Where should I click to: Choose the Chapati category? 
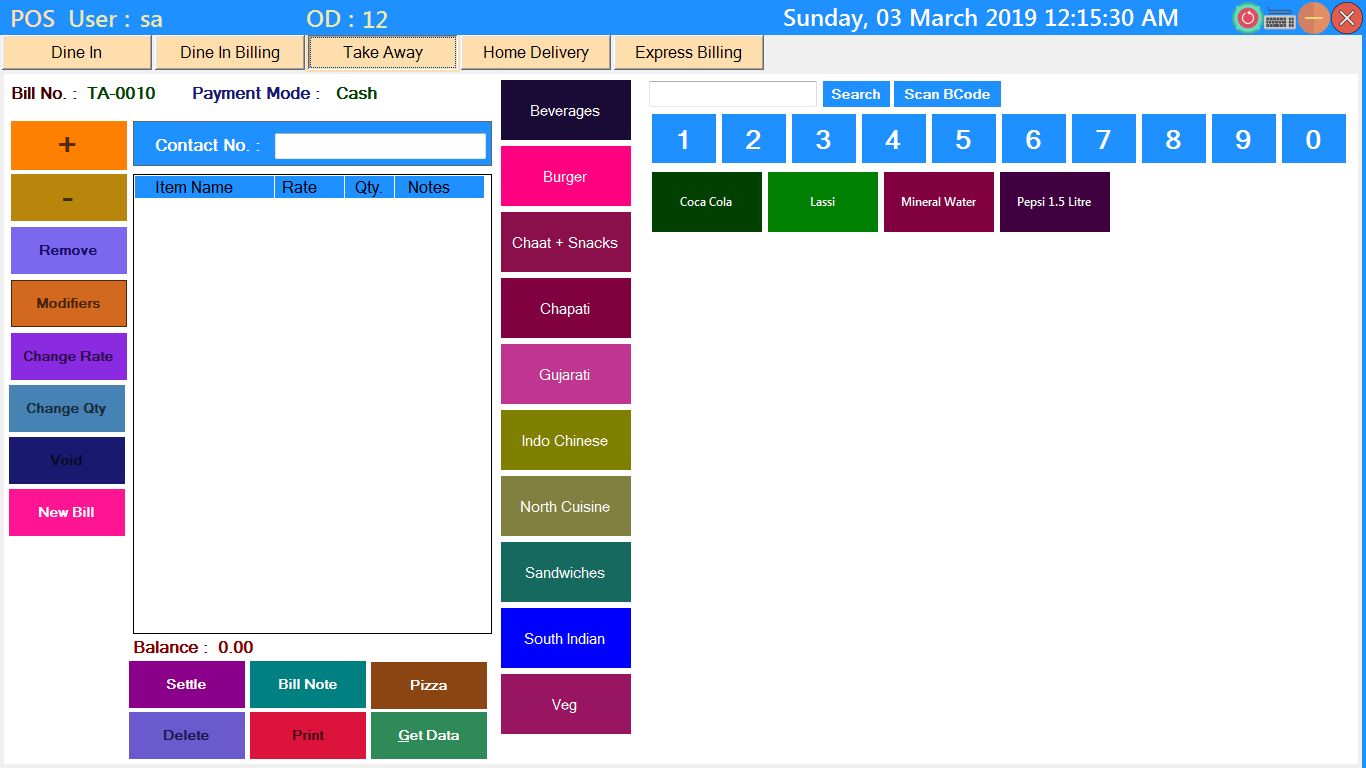point(566,308)
